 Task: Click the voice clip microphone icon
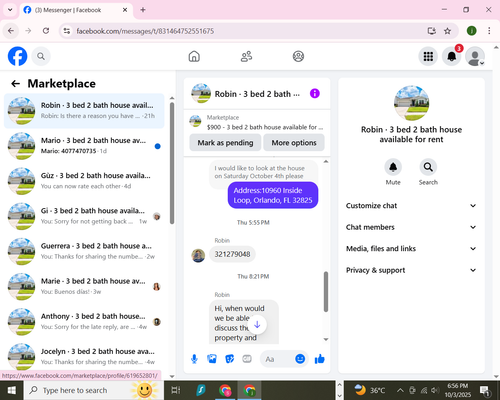194,359
